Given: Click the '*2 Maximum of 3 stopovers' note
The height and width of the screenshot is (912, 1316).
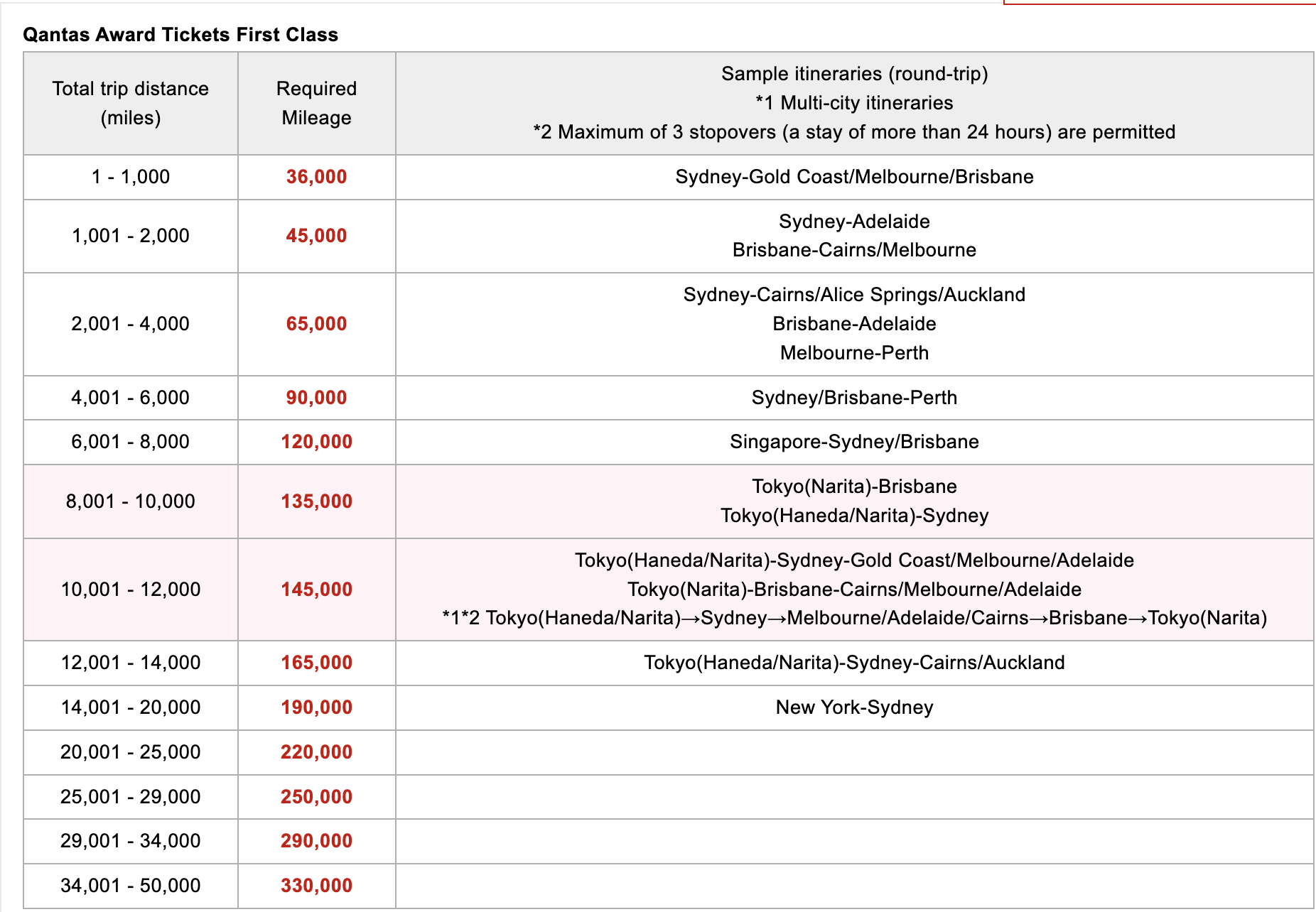Looking at the screenshot, I should [855, 132].
